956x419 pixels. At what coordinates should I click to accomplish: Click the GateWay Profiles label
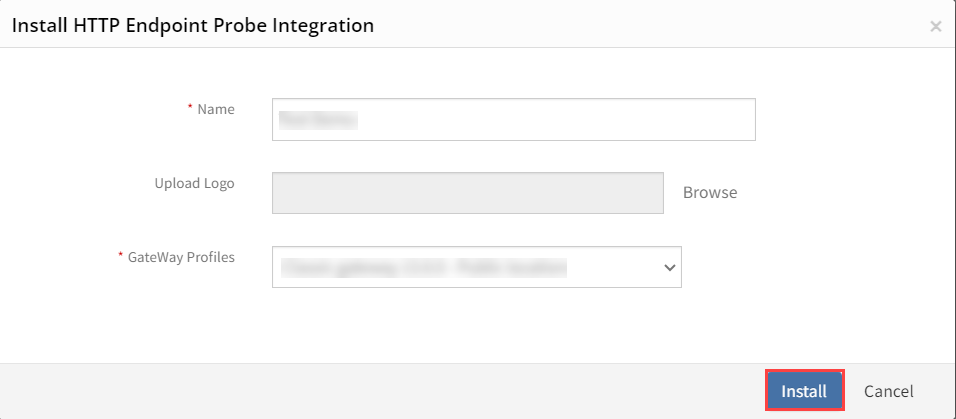(x=181, y=257)
